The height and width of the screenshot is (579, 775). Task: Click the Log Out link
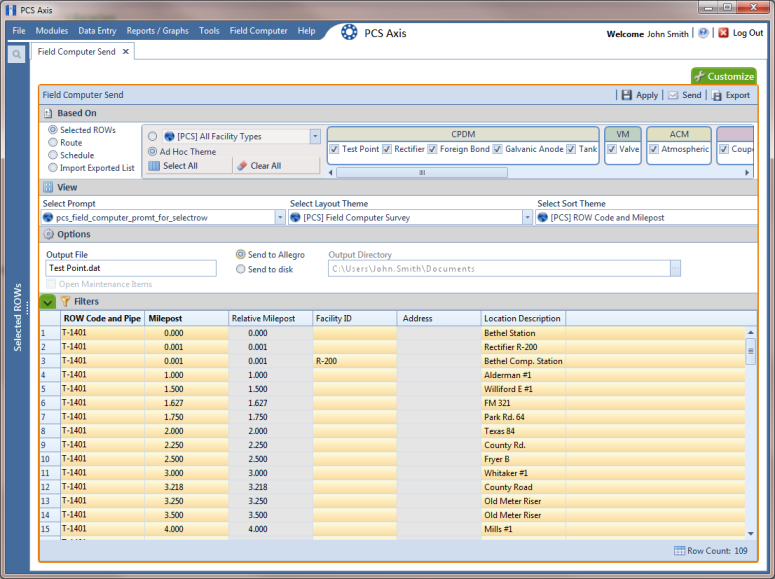click(x=748, y=33)
